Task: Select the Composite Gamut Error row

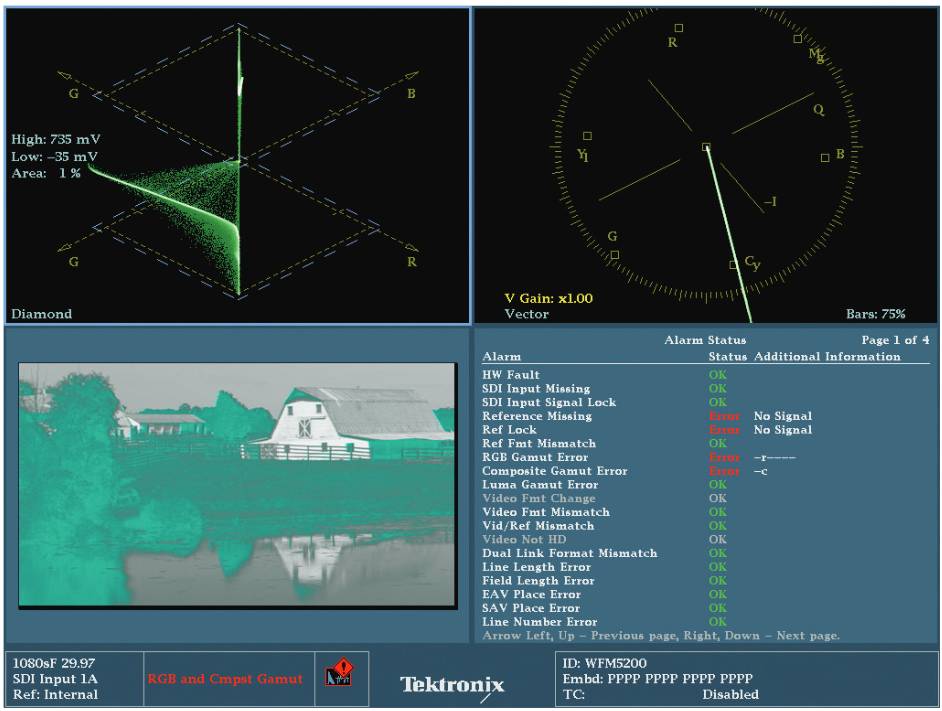Action: coord(705,471)
